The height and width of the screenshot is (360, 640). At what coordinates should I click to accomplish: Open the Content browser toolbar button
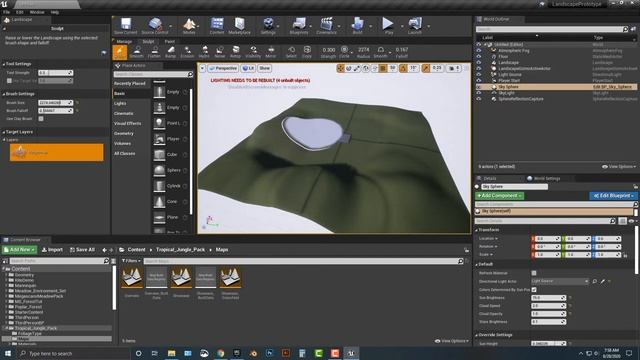[217, 26]
